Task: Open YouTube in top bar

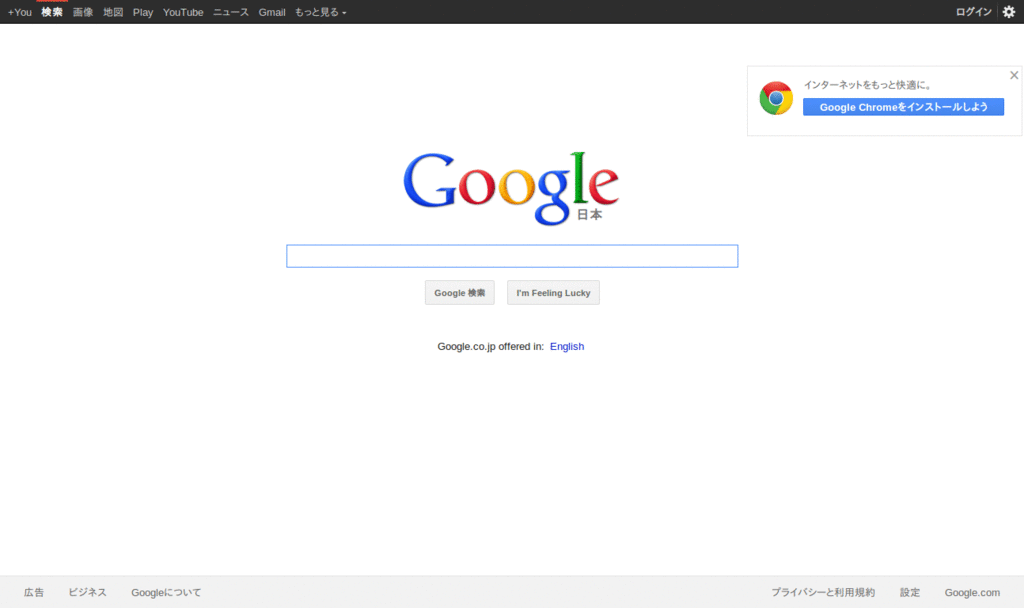Action: coord(183,12)
